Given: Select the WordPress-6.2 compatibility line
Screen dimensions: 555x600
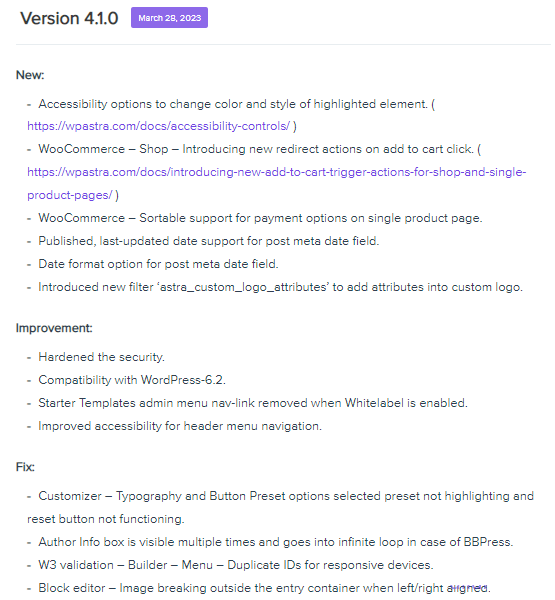Looking at the screenshot, I should pyautogui.click(x=132, y=380).
